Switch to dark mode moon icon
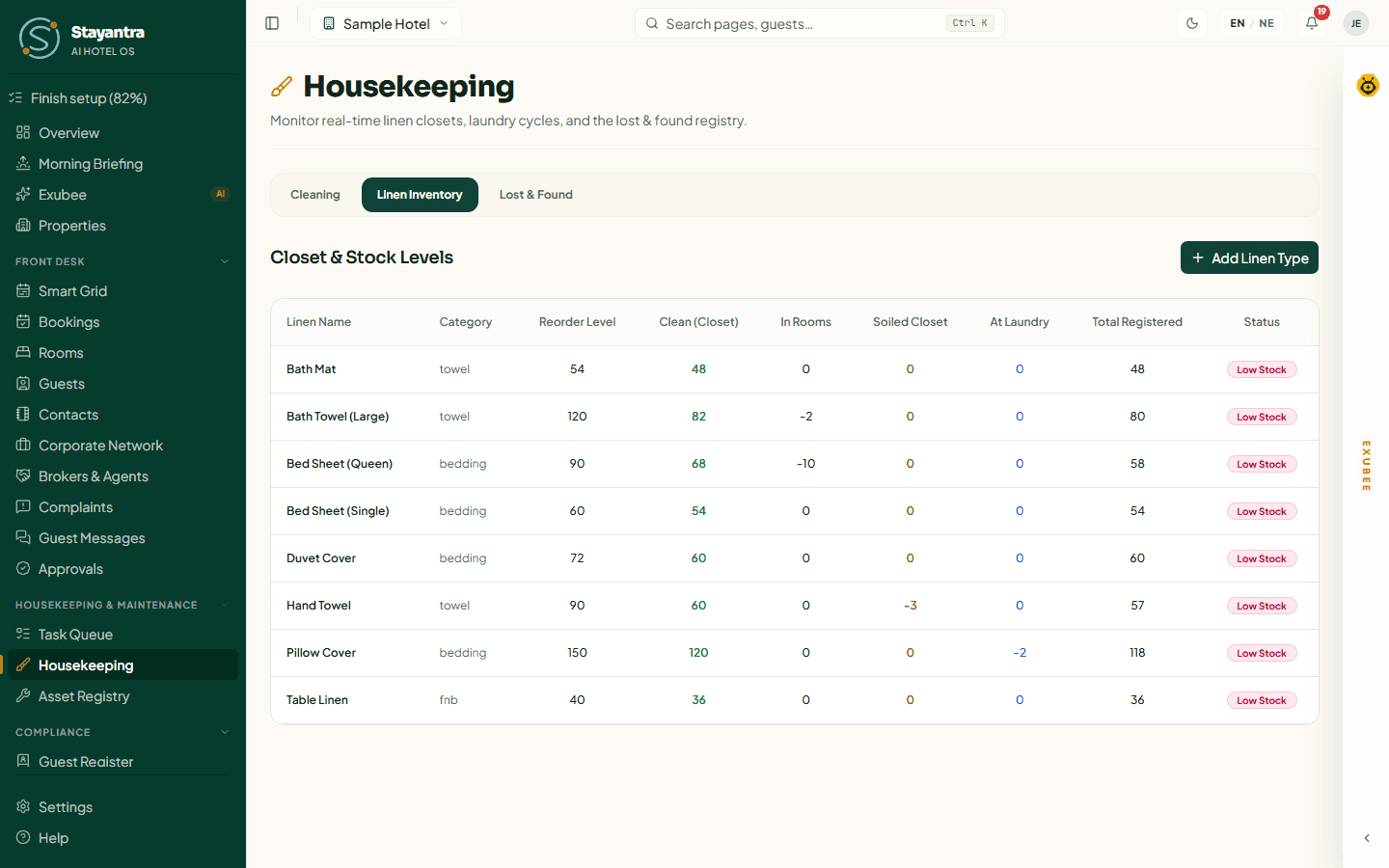Viewport: 1389px width, 868px height. (x=1192, y=23)
